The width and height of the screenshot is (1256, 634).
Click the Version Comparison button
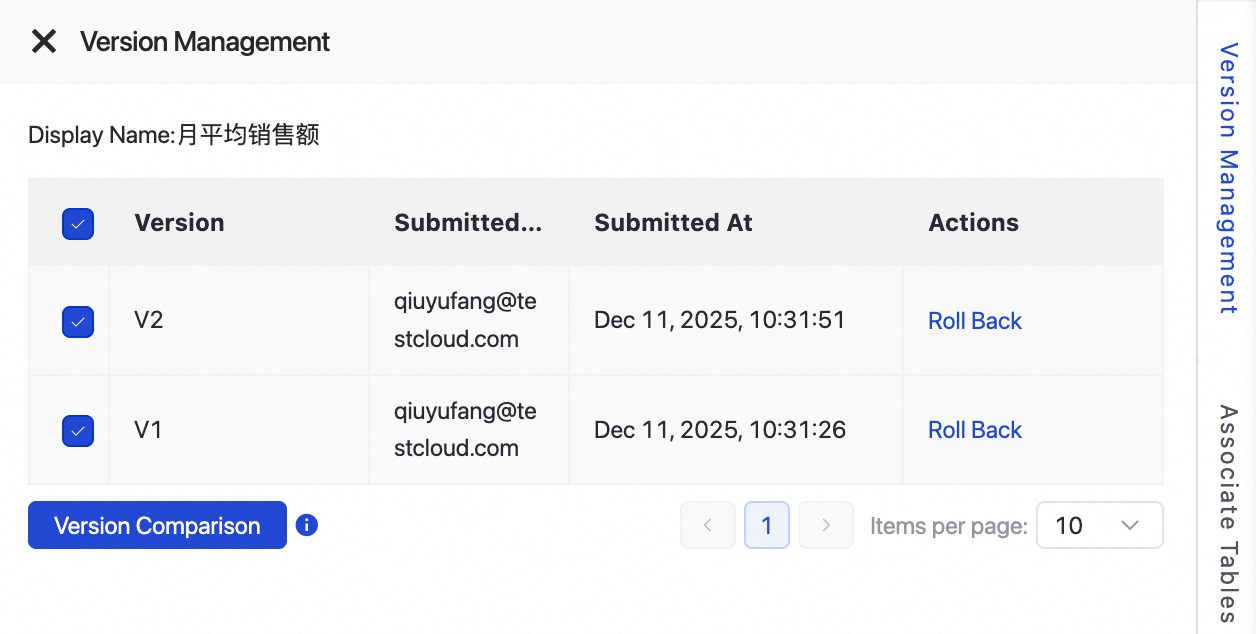click(x=157, y=525)
